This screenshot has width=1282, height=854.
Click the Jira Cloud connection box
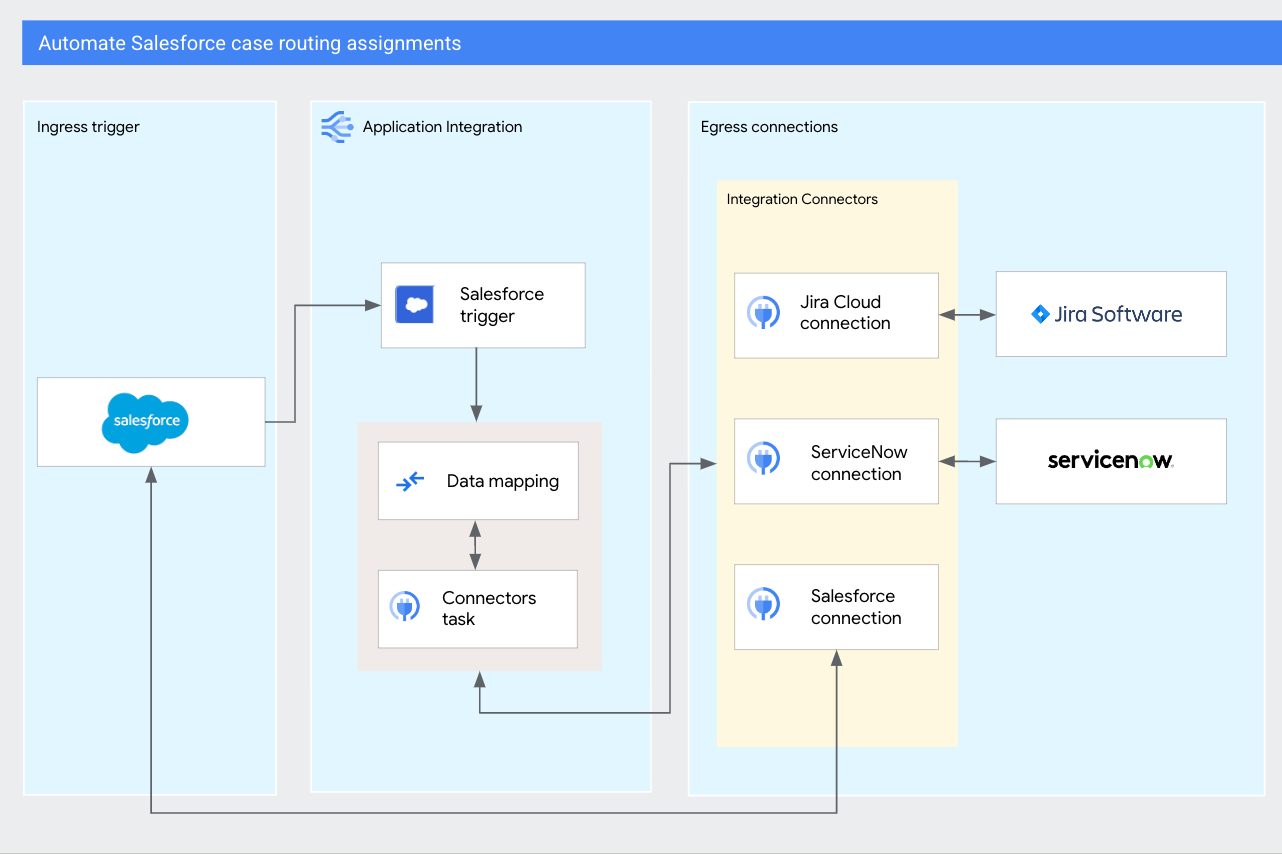(836, 313)
